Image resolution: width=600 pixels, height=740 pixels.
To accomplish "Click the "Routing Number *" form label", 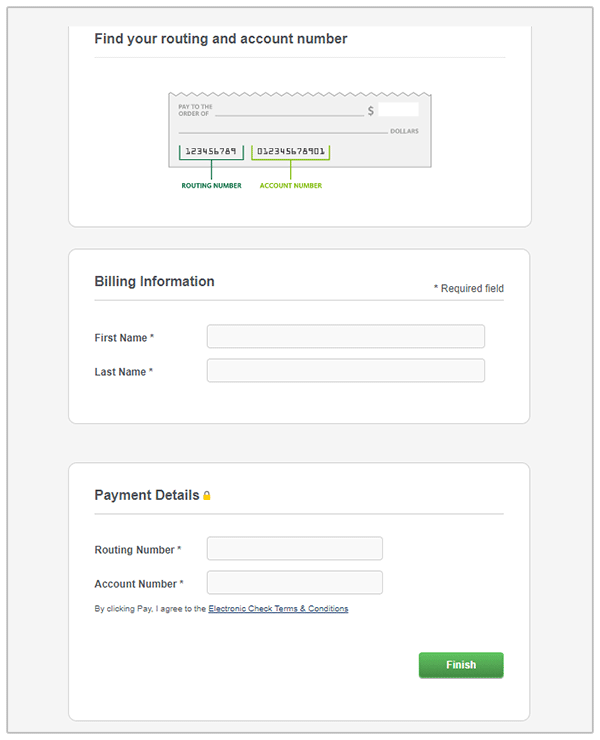I will tap(138, 550).
